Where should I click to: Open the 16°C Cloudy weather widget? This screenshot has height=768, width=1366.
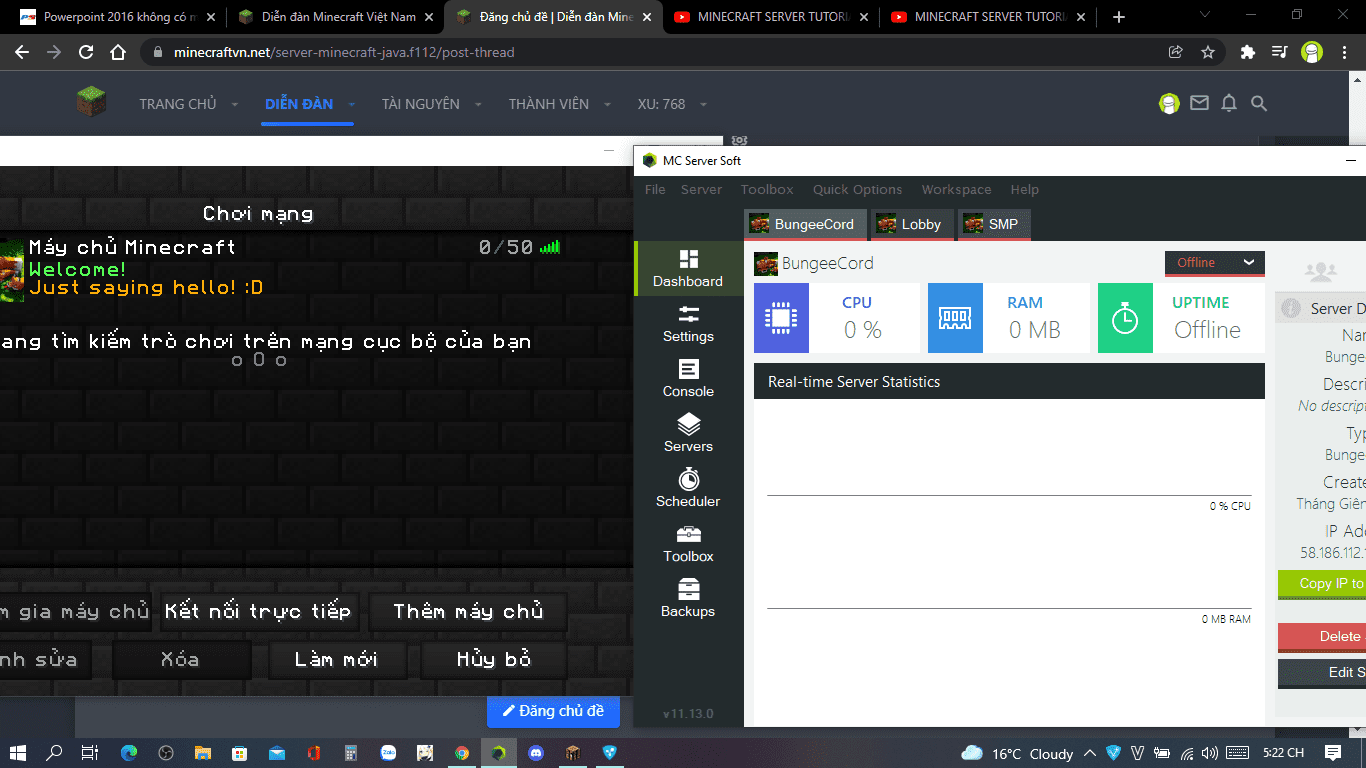[x=1017, y=753]
